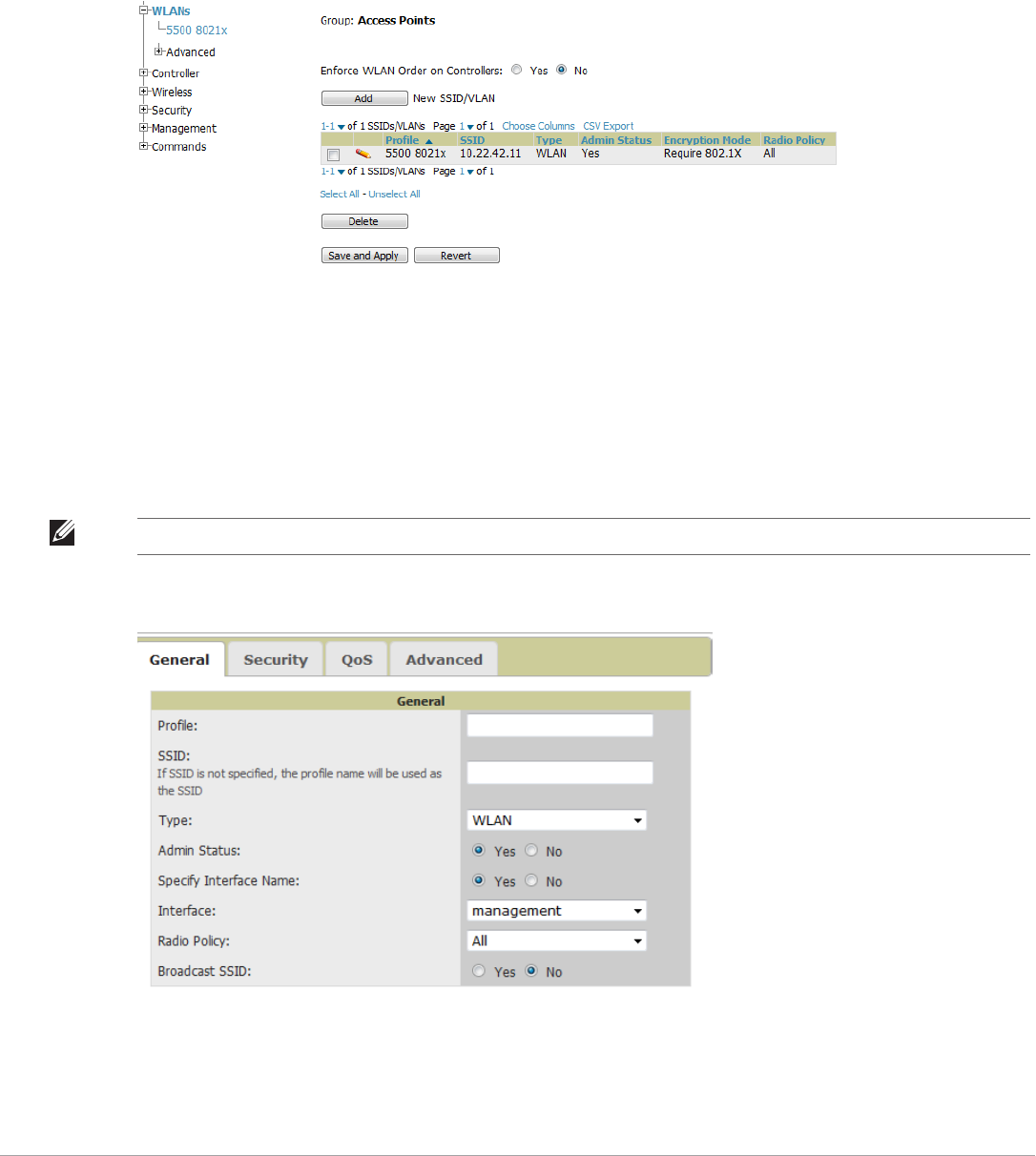This screenshot has width=1036, height=1156.
Task: Check the checkbox for the 5500 8021x row
Action: [333, 155]
